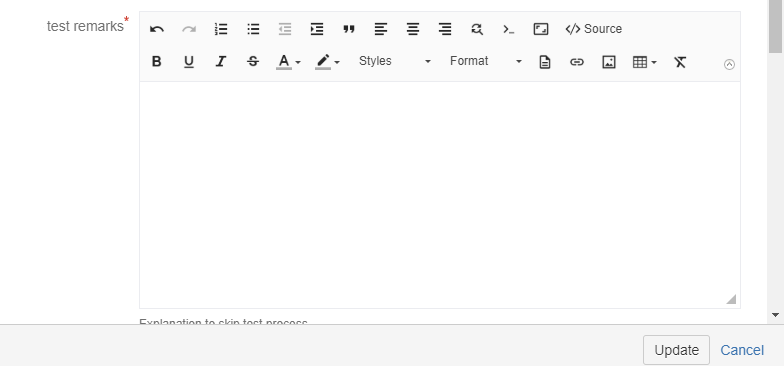Click the scrollbar down arrow
This screenshot has width=784, height=366.
(776, 315)
